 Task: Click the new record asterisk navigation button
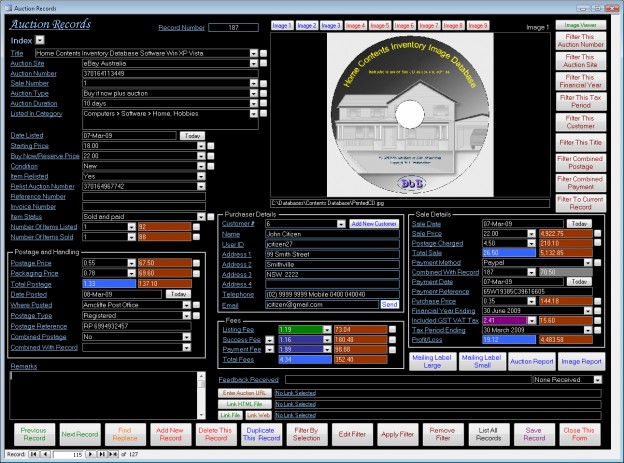(x=113, y=454)
